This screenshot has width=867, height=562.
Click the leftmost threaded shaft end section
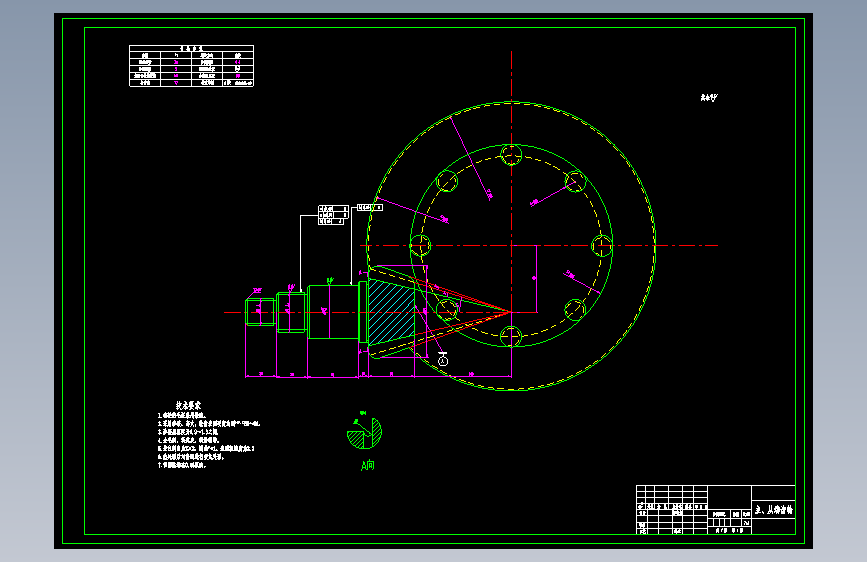[x=260, y=312]
